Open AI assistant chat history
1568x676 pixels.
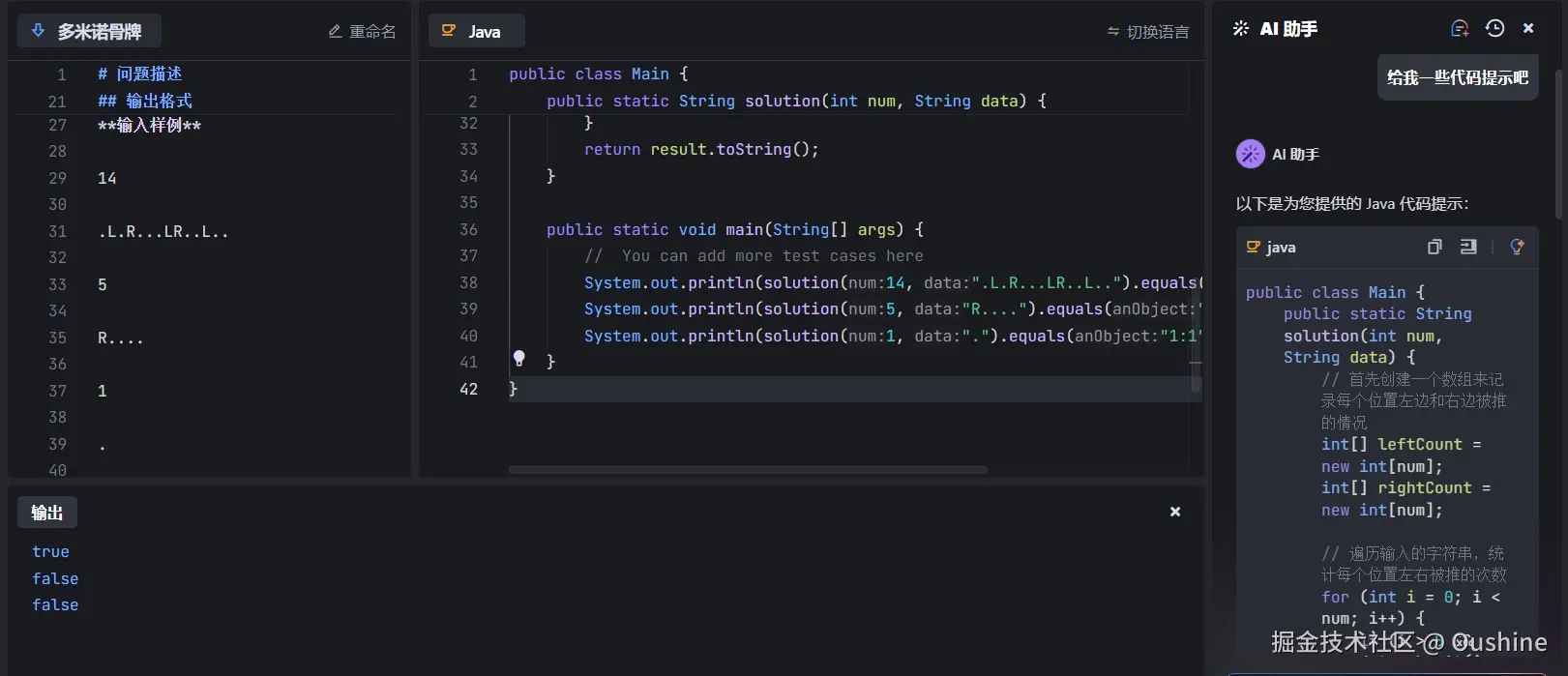click(x=1494, y=29)
